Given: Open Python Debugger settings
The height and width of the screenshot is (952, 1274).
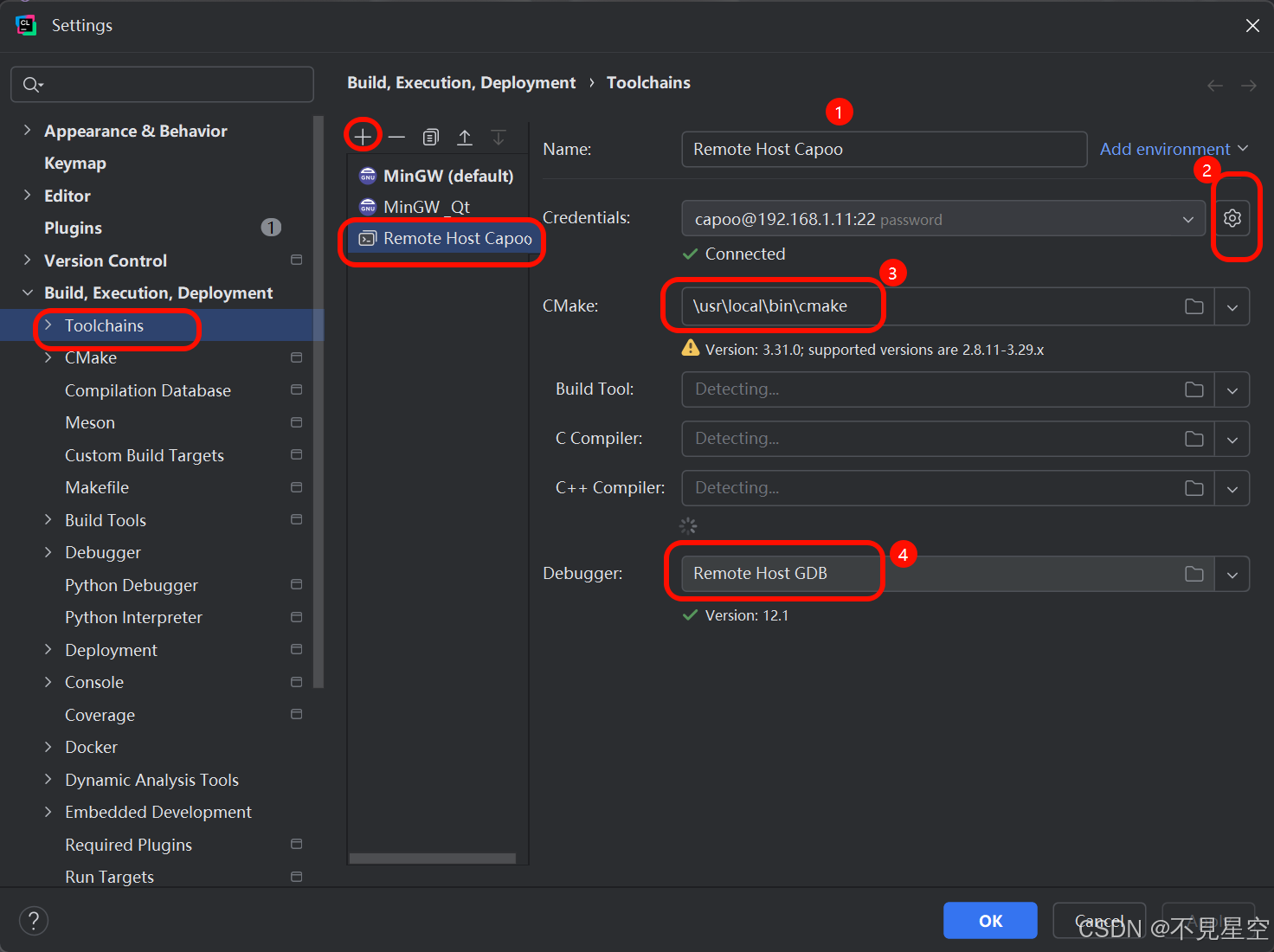Looking at the screenshot, I should (x=132, y=585).
